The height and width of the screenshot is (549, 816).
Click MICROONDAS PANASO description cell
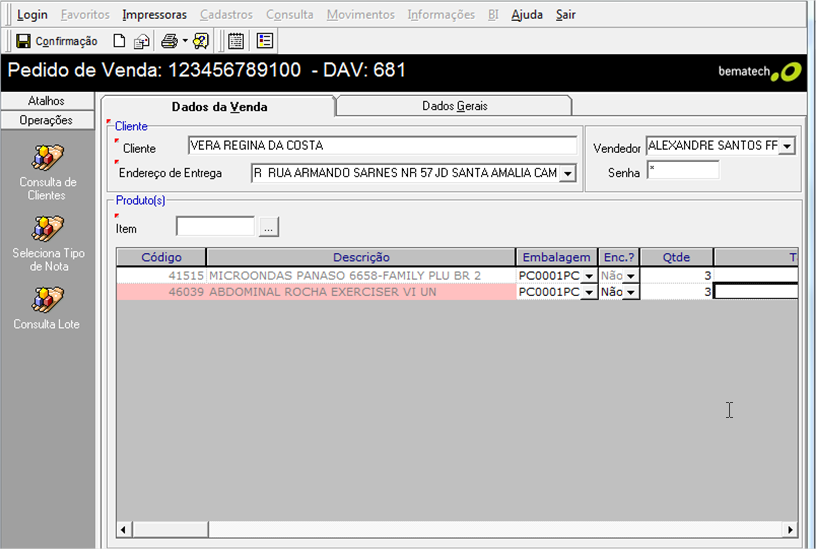[x=361, y=275]
